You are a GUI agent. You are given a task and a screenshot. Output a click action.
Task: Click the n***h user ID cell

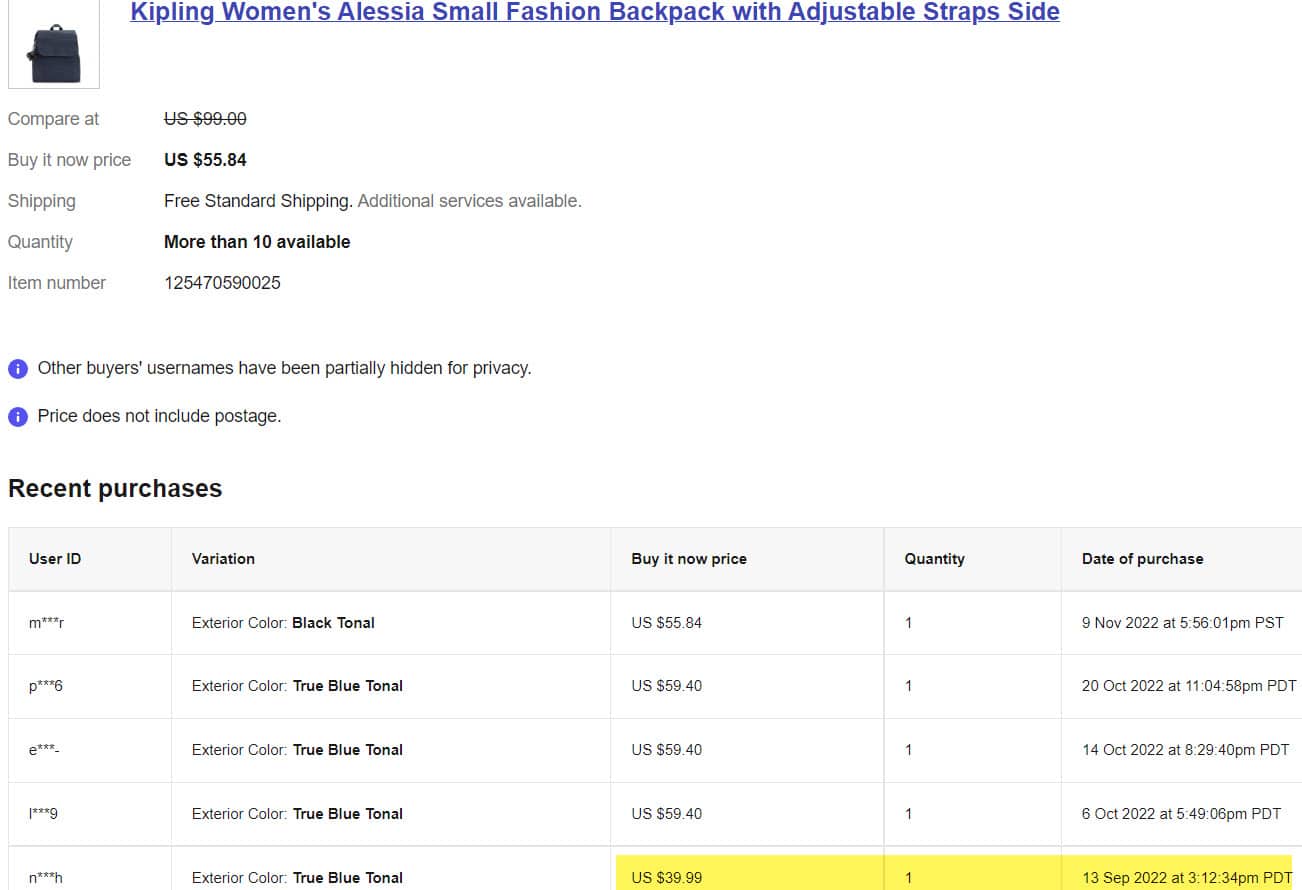(46, 878)
